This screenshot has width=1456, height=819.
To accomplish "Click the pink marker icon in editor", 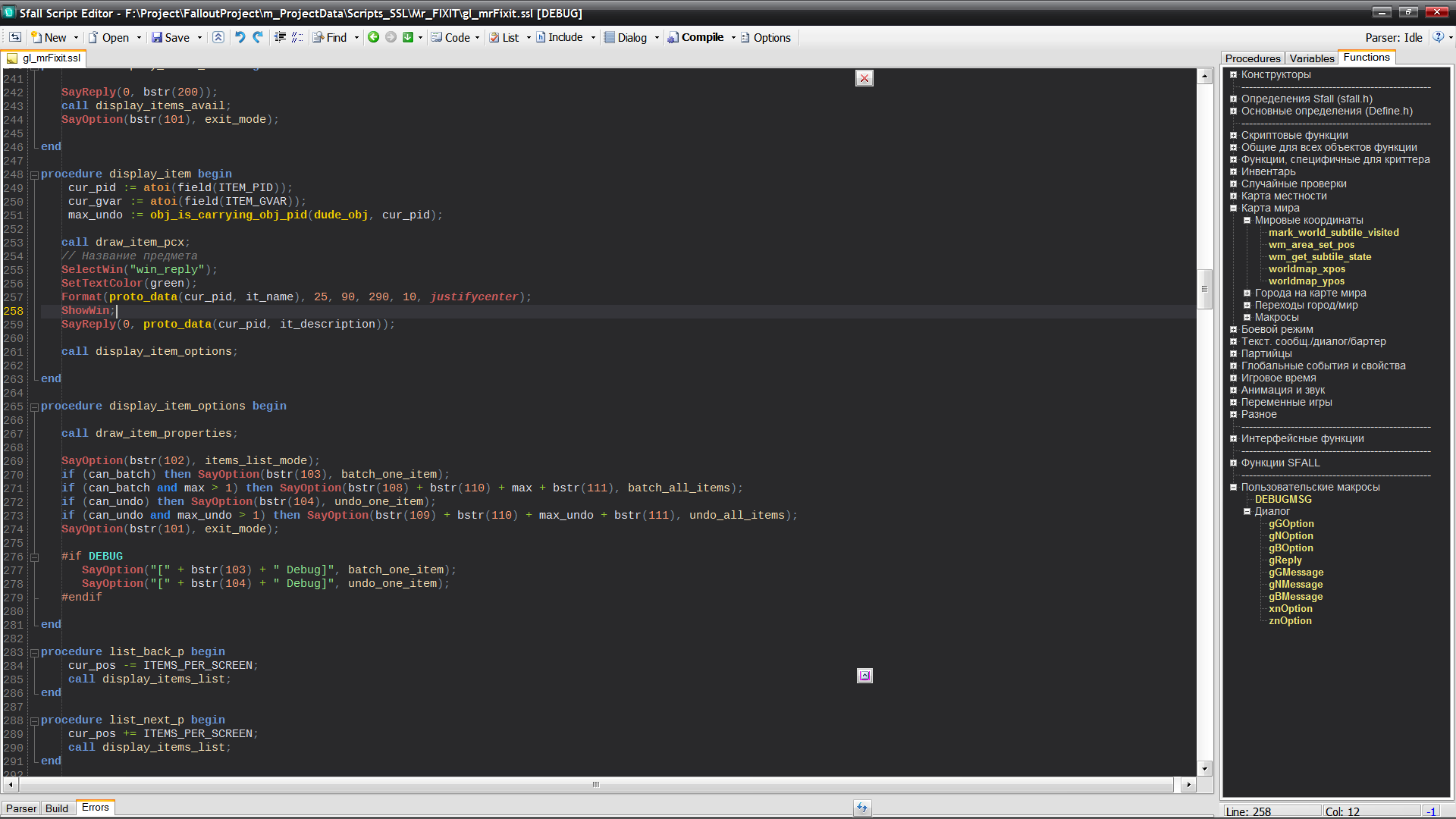I will [864, 676].
